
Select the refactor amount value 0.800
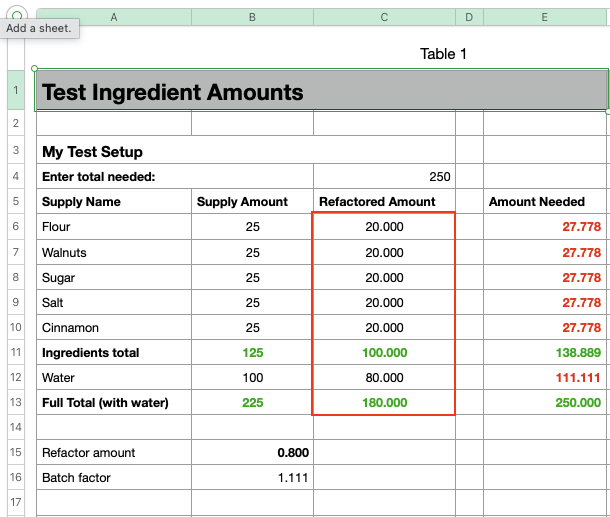tap(252, 452)
